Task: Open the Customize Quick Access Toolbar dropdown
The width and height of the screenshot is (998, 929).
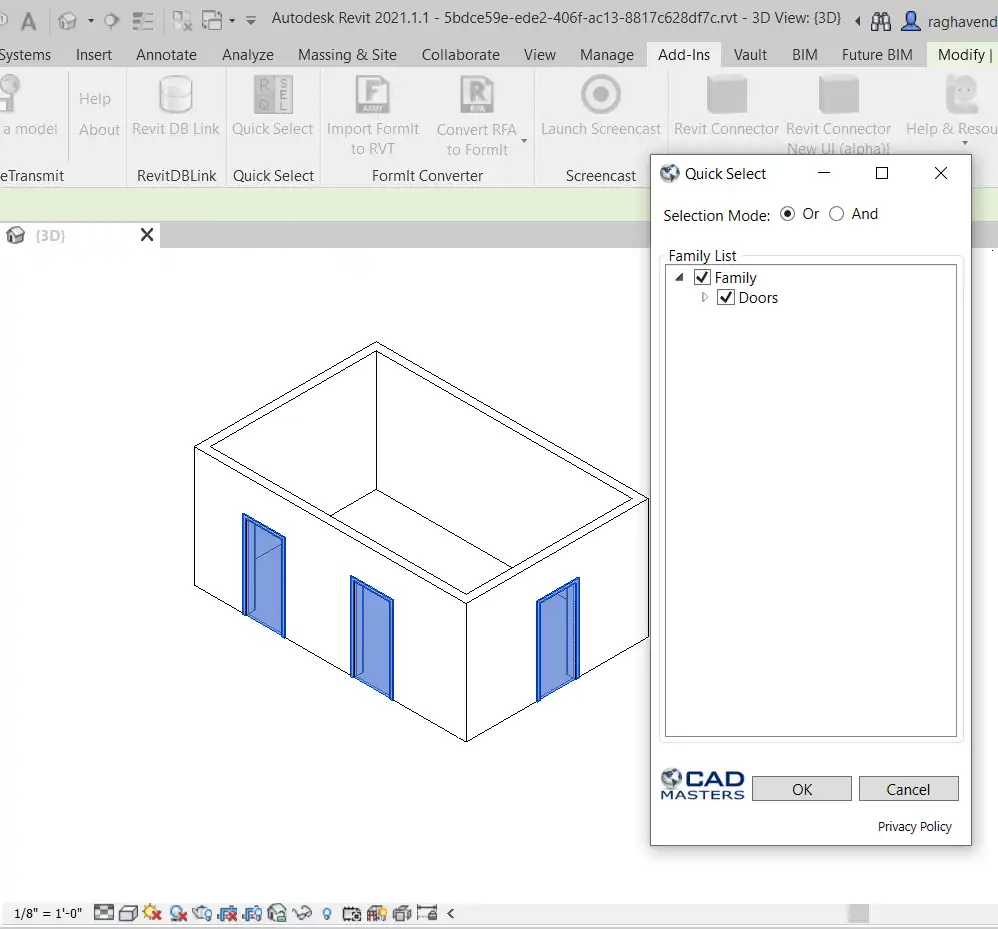Action: click(x=250, y=20)
